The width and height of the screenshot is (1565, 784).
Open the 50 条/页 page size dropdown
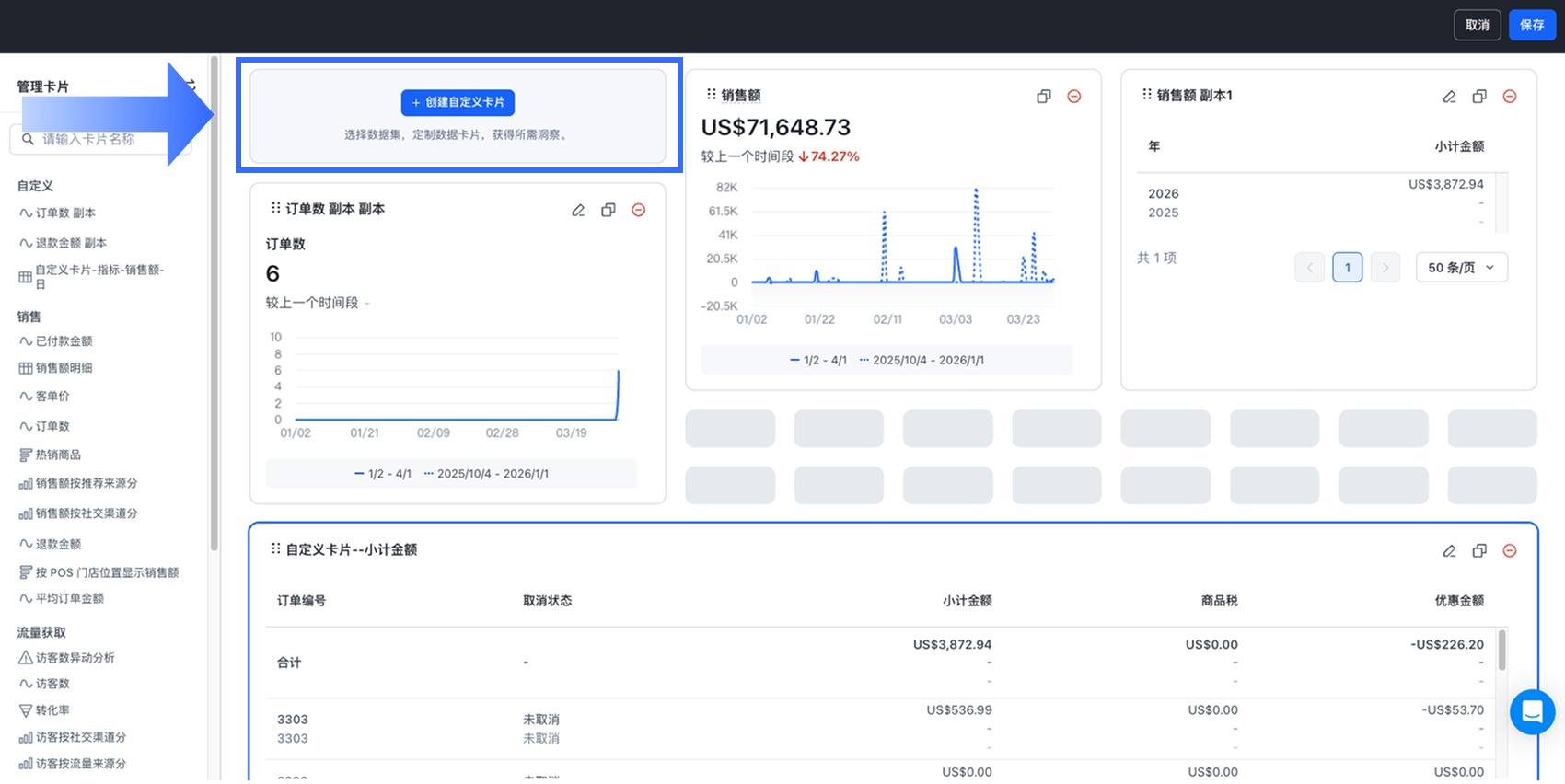1461,268
